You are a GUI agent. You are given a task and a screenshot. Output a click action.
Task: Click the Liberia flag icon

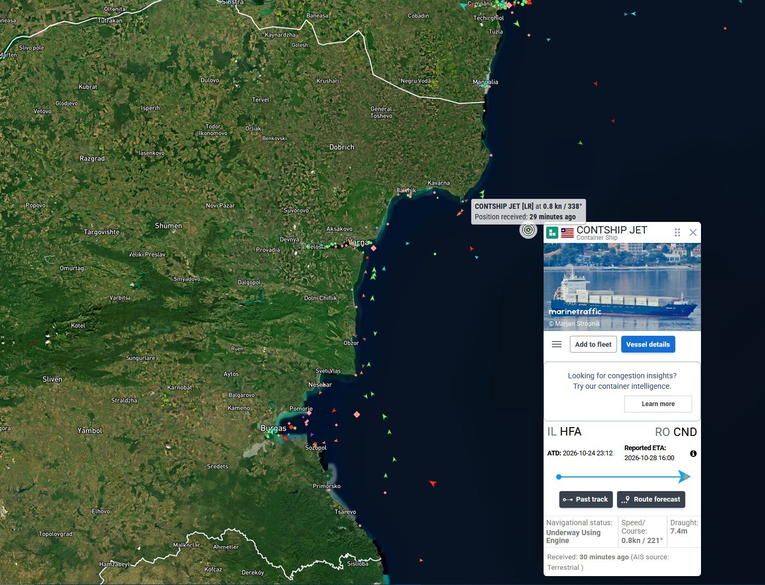(x=567, y=233)
